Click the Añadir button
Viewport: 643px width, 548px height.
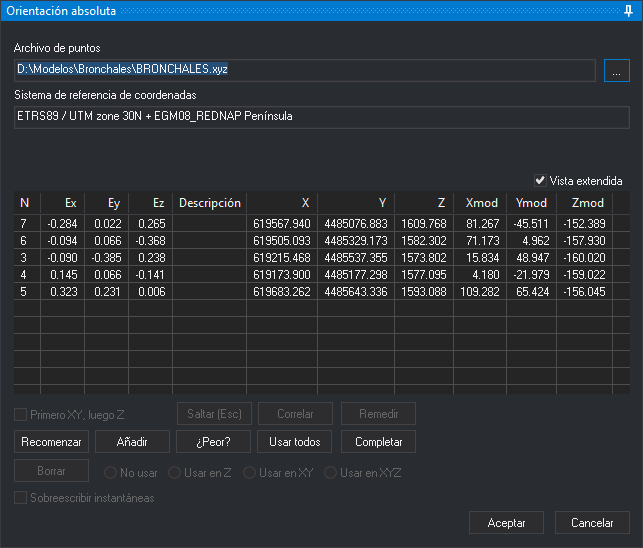point(132,441)
